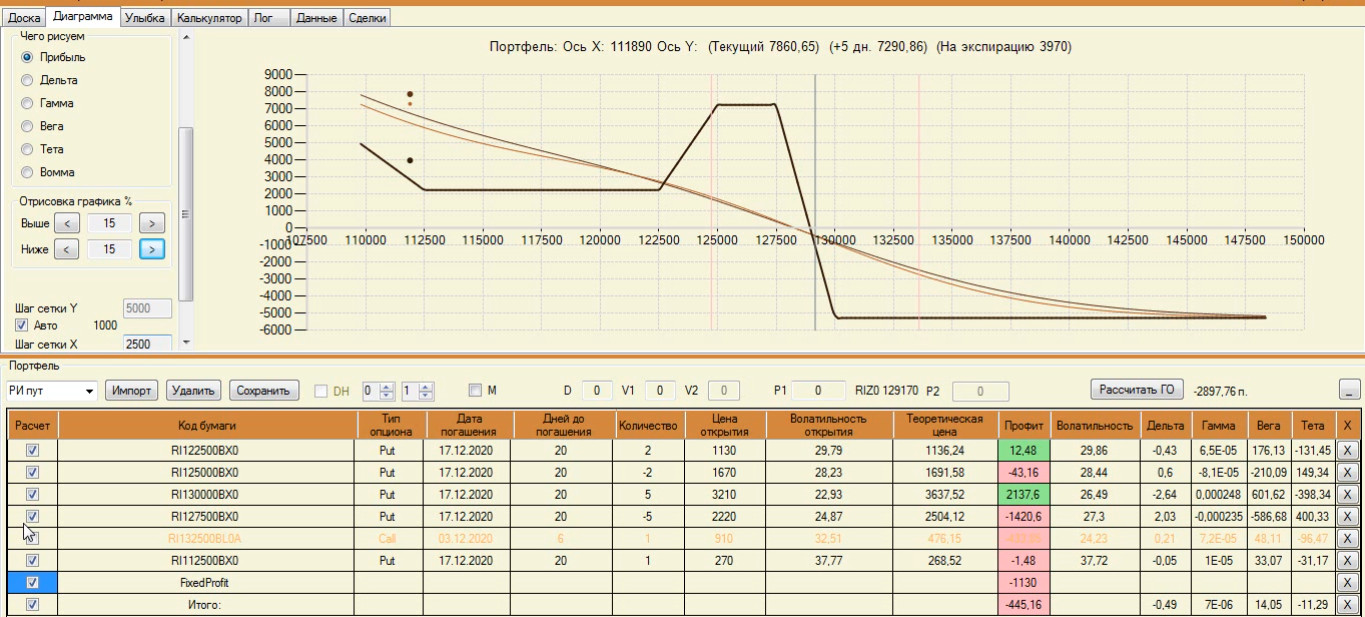
Task: Click the Дельта column header
Action: [x=1164, y=425]
